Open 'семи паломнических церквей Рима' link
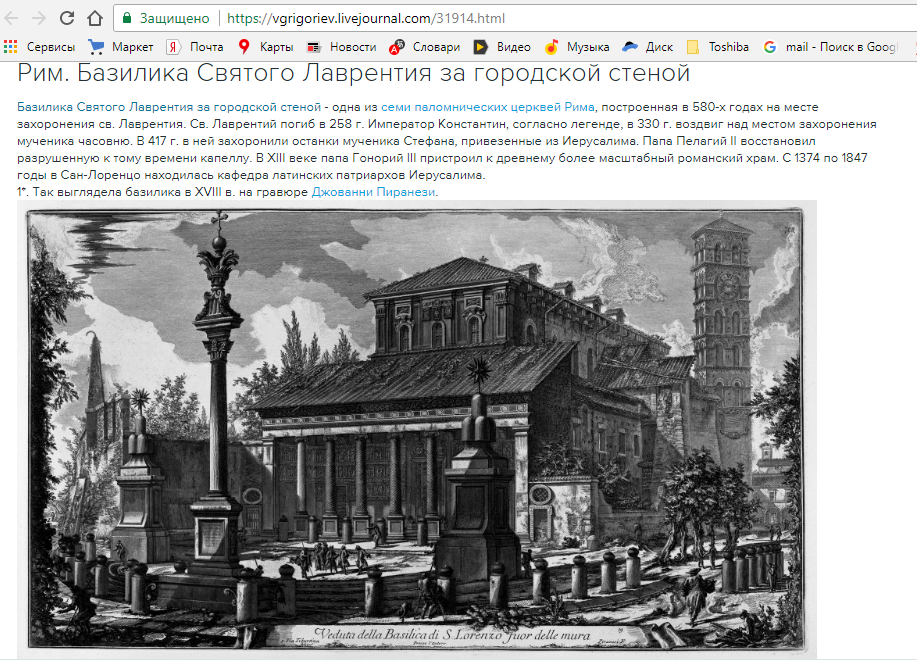The image size is (917, 661). [x=488, y=107]
